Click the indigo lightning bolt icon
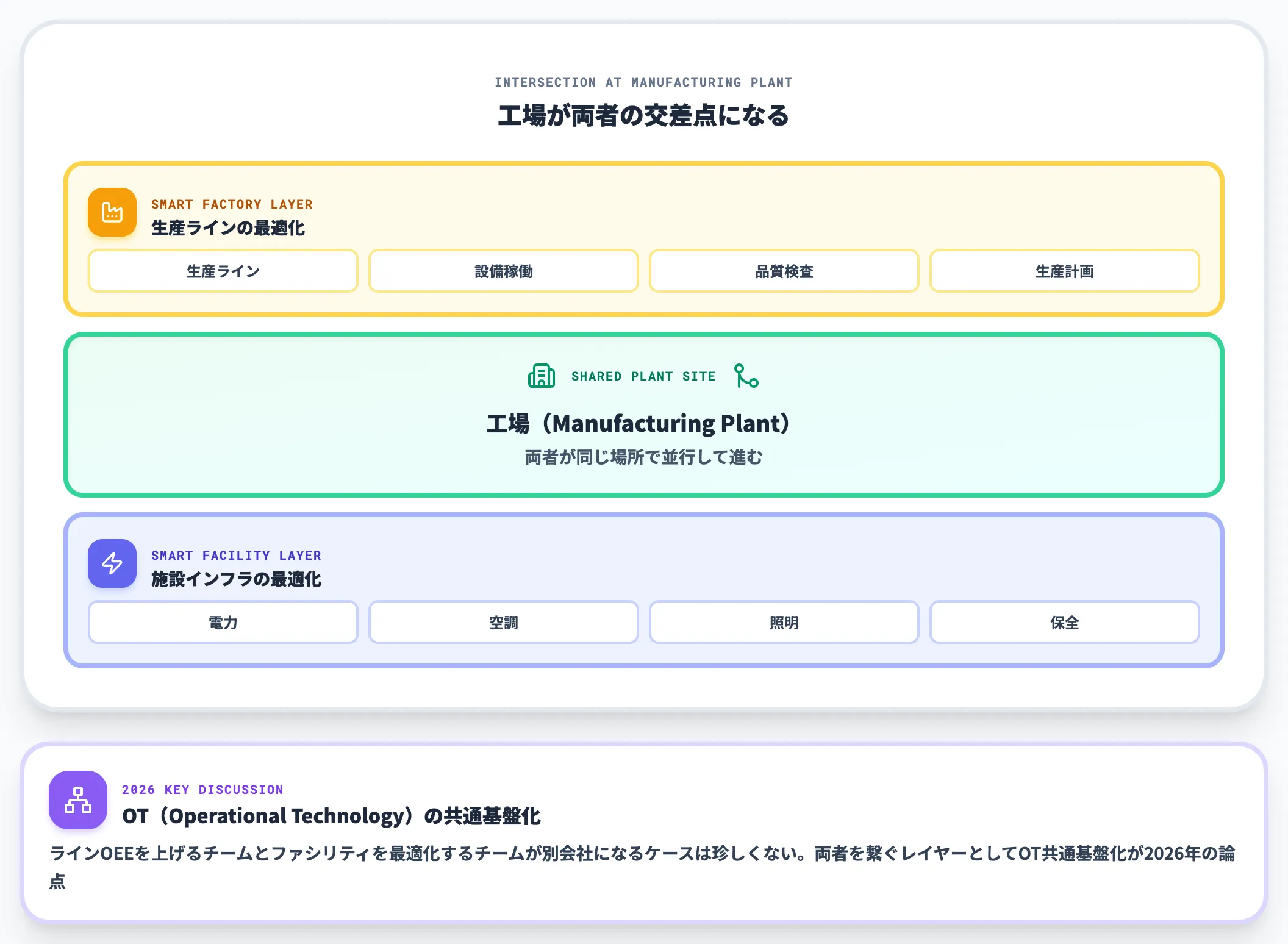 click(x=112, y=563)
